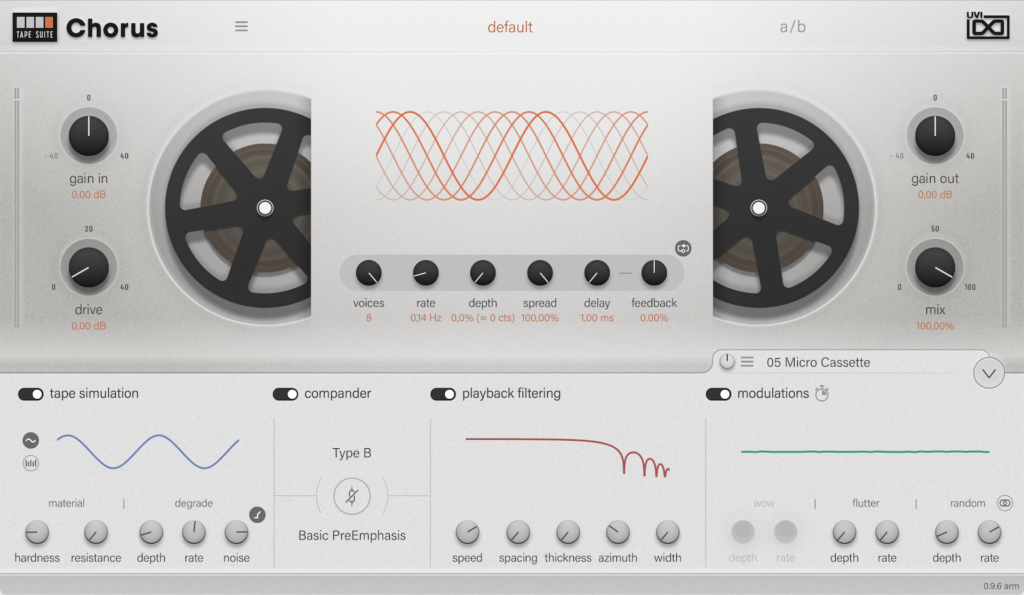Image resolution: width=1024 pixels, height=595 pixels.
Task: Click the linked circles icon near random
Action: click(1005, 503)
